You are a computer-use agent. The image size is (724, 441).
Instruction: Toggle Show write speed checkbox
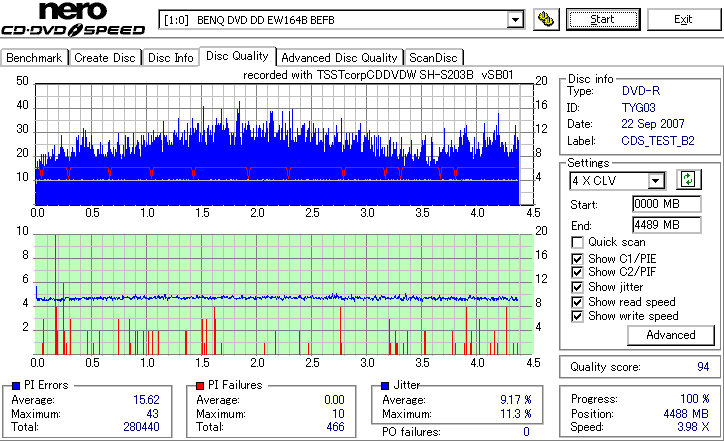577,316
